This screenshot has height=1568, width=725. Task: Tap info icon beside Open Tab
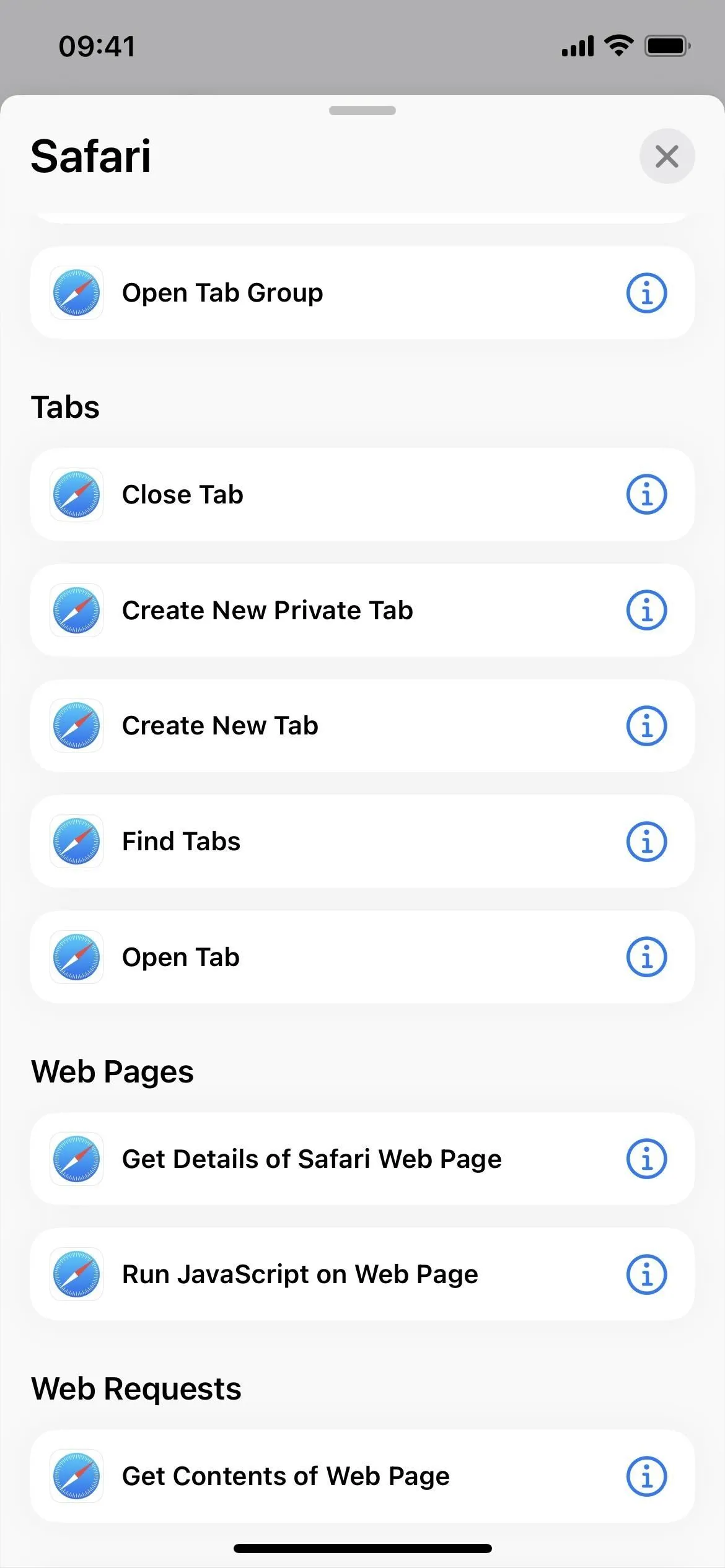coord(646,957)
